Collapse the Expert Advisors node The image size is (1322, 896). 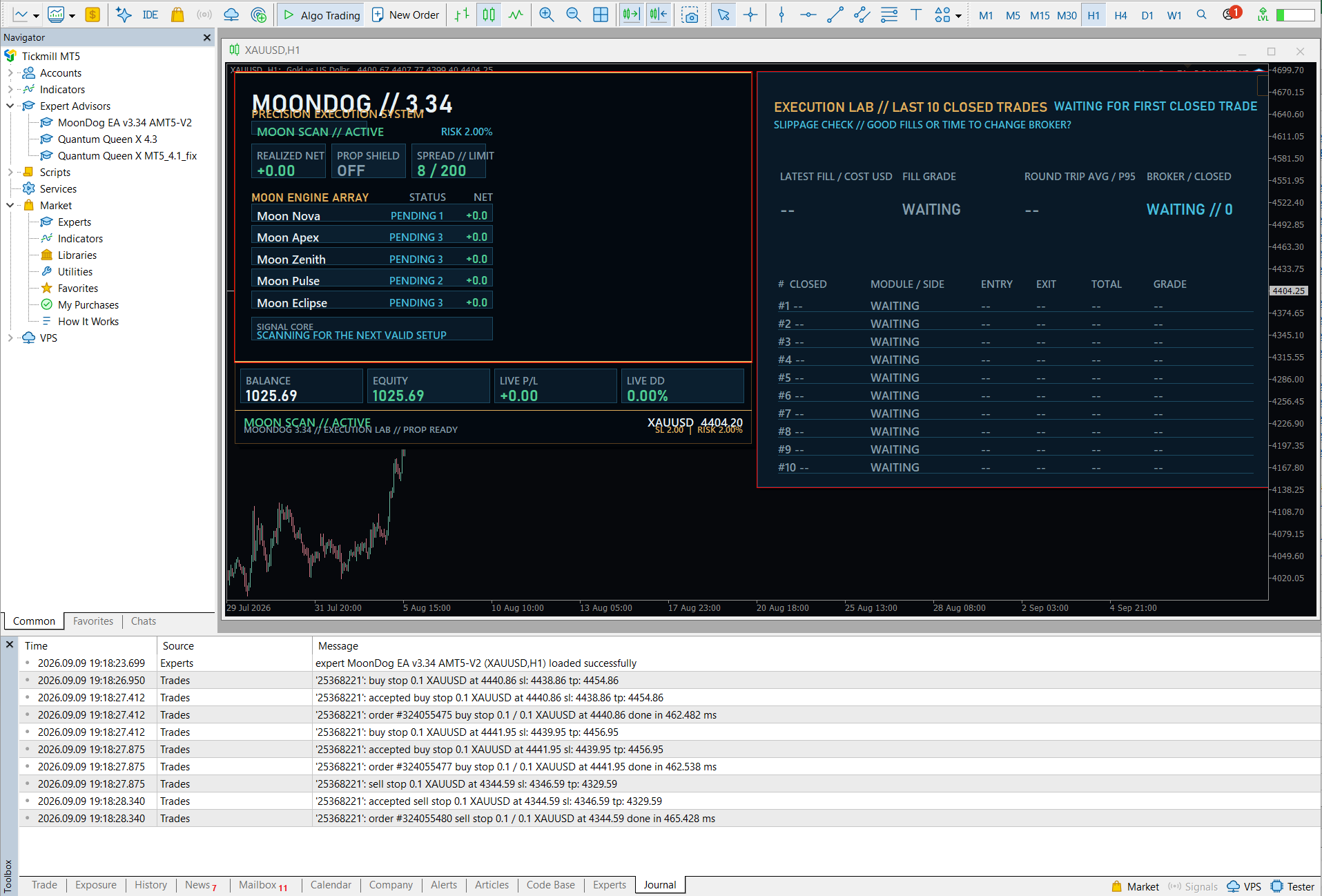tap(10, 106)
